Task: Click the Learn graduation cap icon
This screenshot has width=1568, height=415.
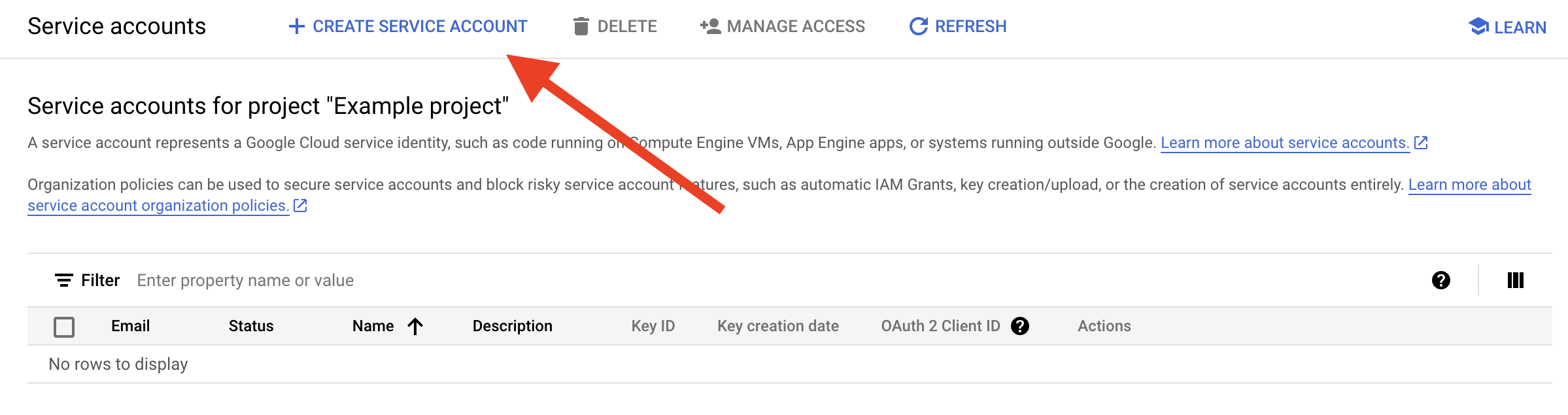Action: point(1478,27)
